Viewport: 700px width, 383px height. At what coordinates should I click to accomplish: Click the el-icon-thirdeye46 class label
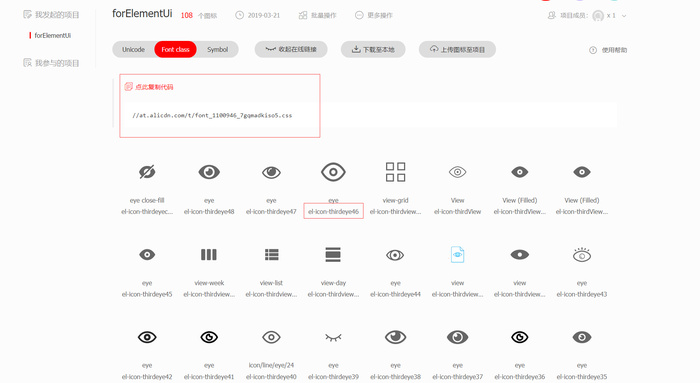pos(333,212)
